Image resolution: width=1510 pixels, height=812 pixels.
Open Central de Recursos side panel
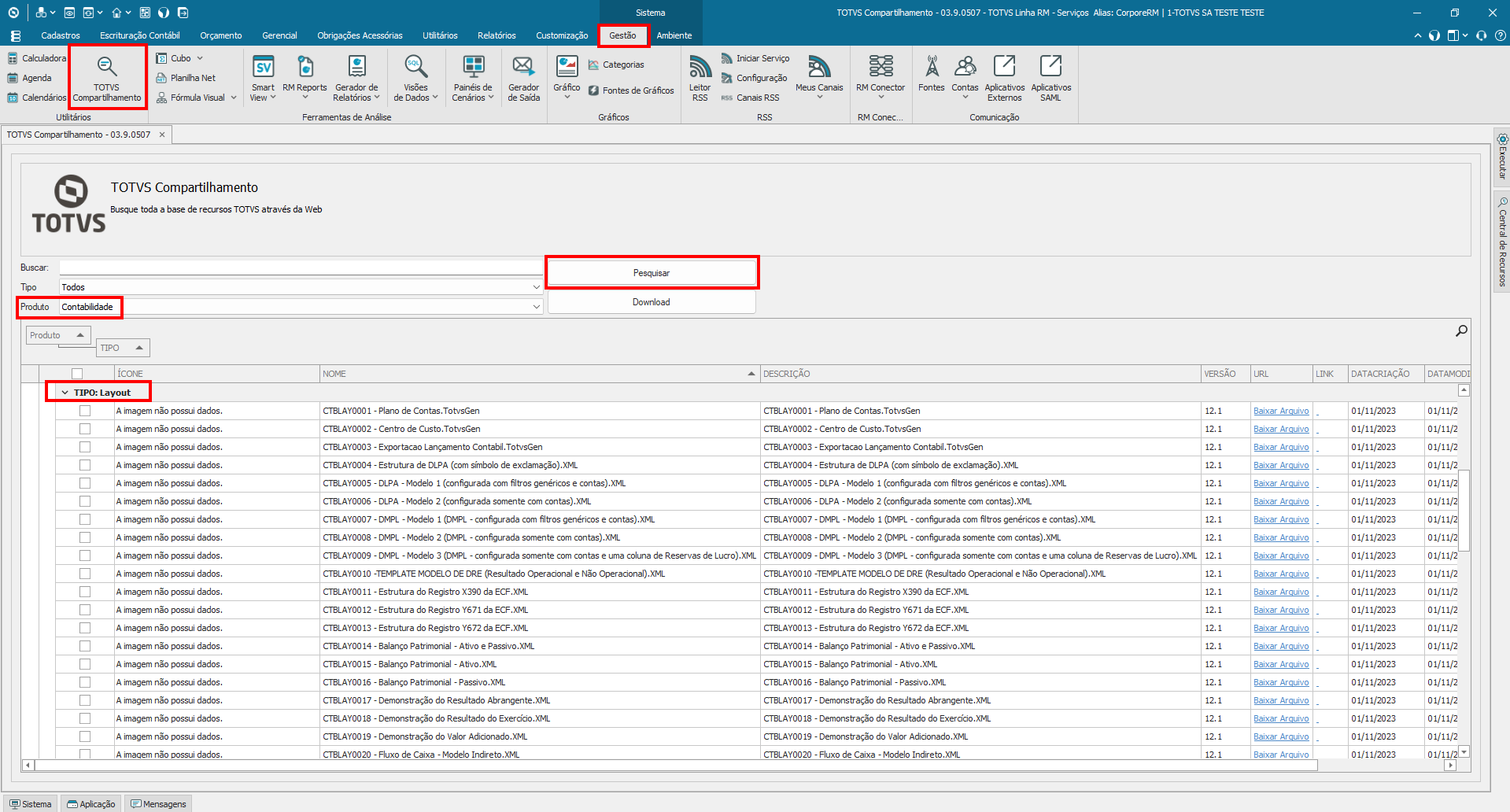pyautogui.click(x=1502, y=242)
